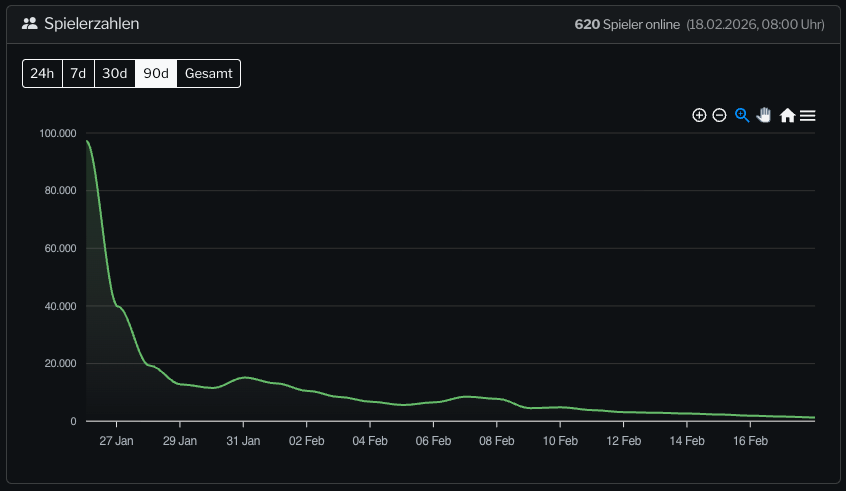Viewport: 846px width, 491px height.
Task: Select the 7d time range
Action: pyautogui.click(x=78, y=73)
